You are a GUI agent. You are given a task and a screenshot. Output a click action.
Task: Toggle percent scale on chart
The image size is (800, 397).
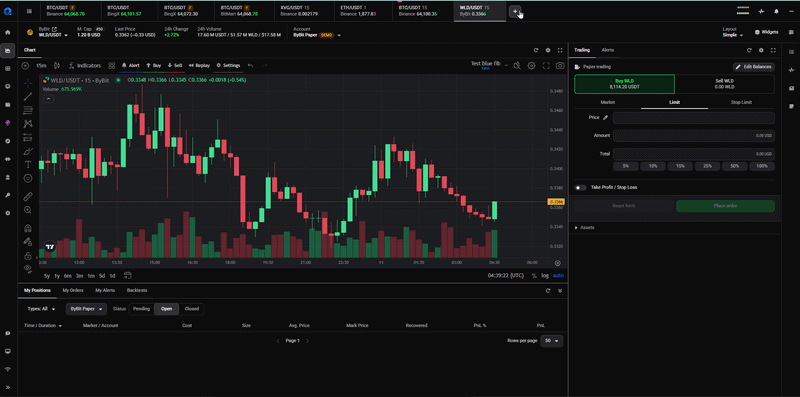pos(534,276)
